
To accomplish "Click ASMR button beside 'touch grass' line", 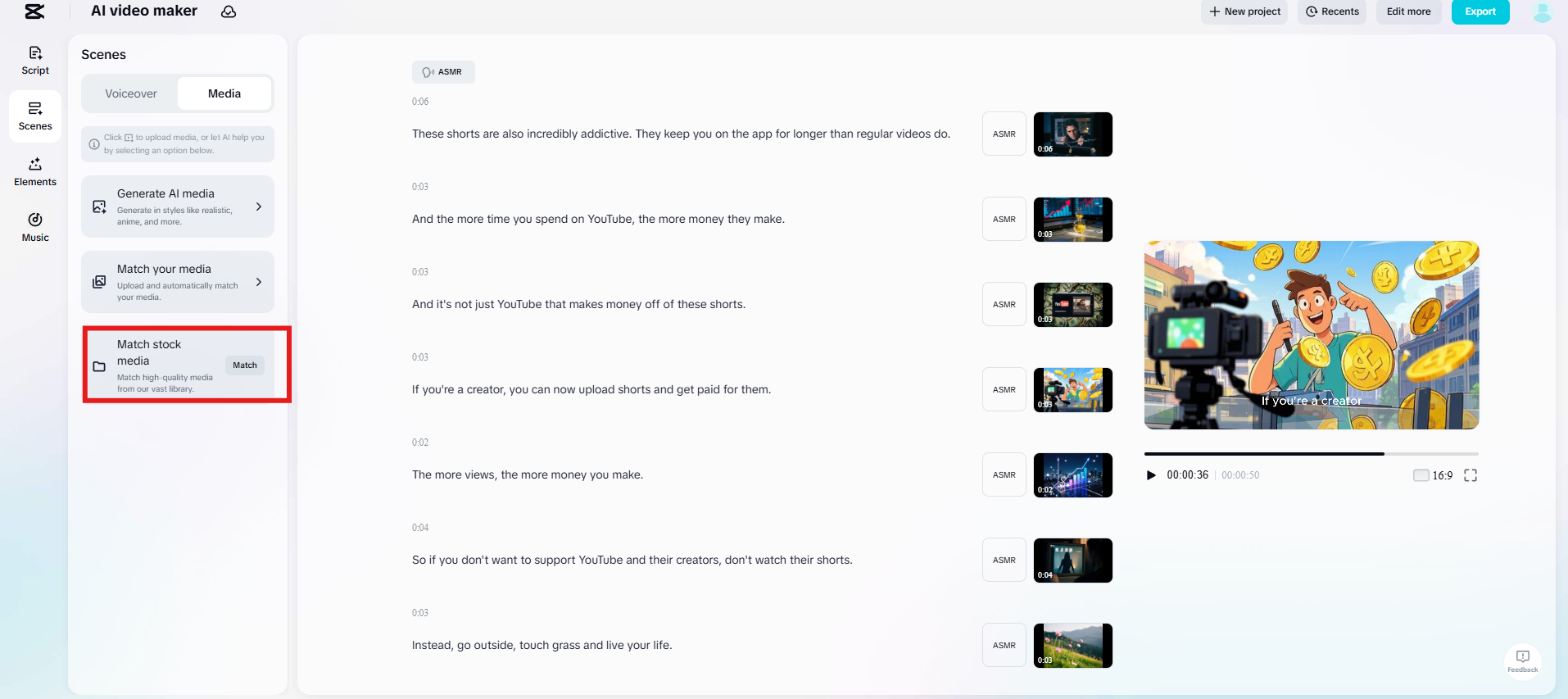I will click(x=1004, y=645).
